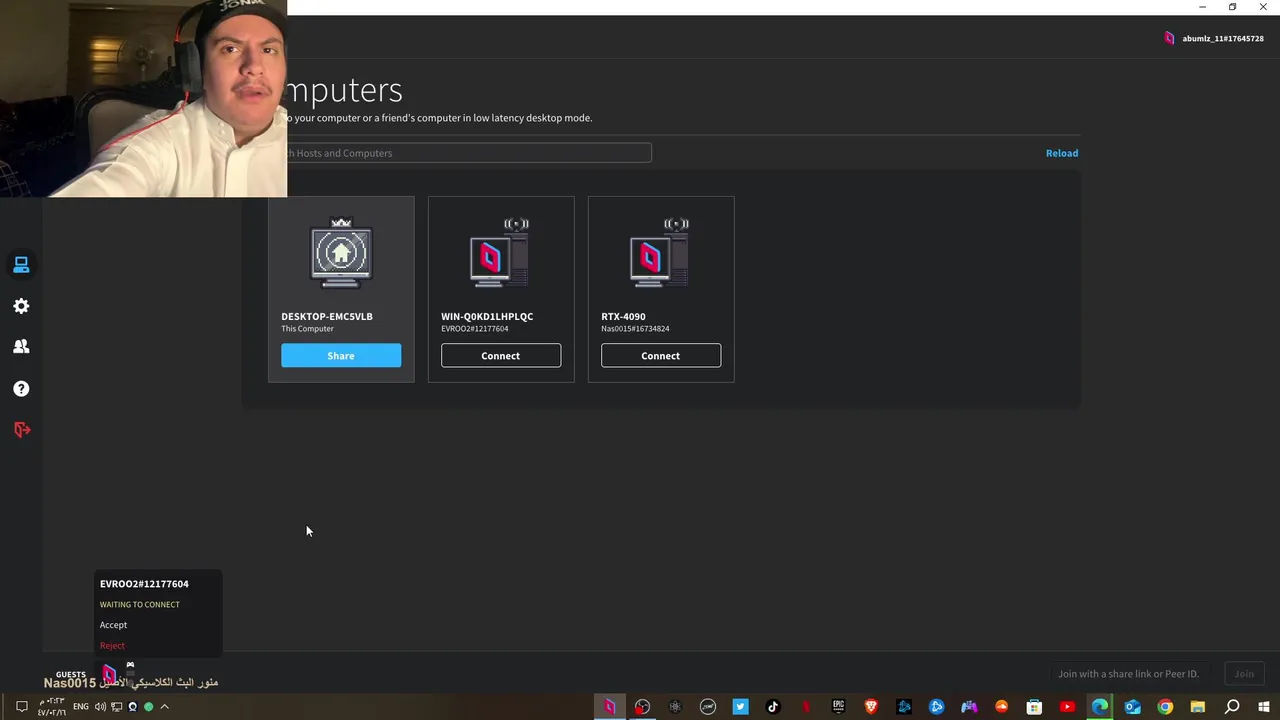Open File Explorer from the taskbar
This screenshot has width=1280, height=720.
coord(1198,707)
